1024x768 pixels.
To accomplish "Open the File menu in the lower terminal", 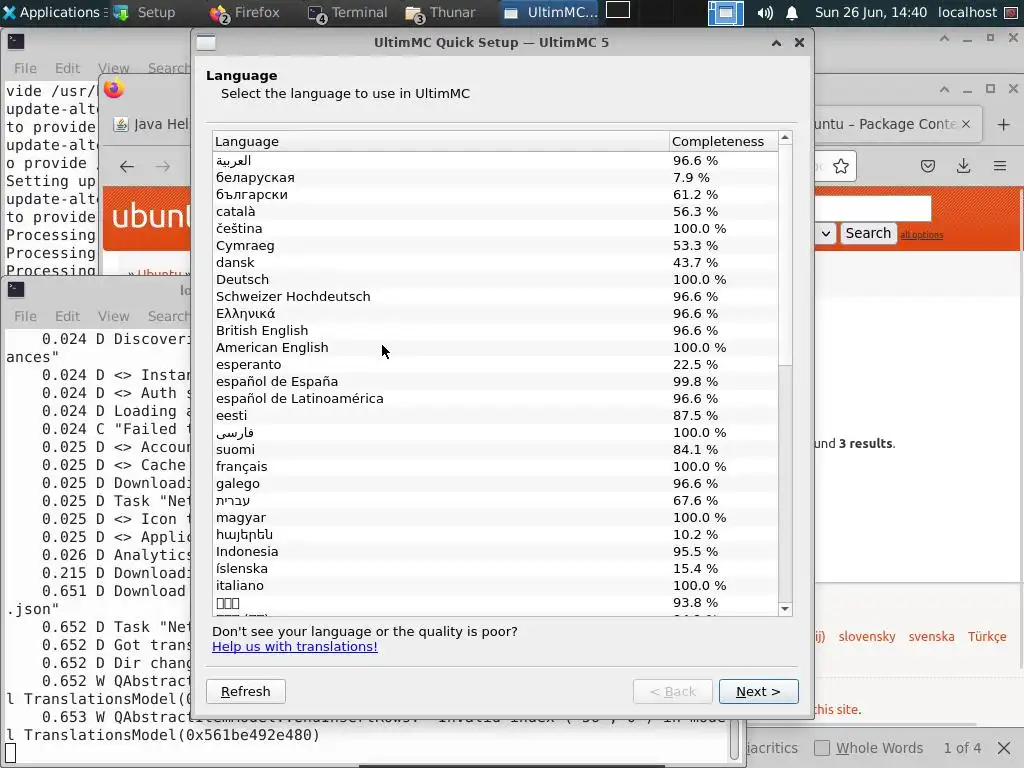I will pos(25,316).
